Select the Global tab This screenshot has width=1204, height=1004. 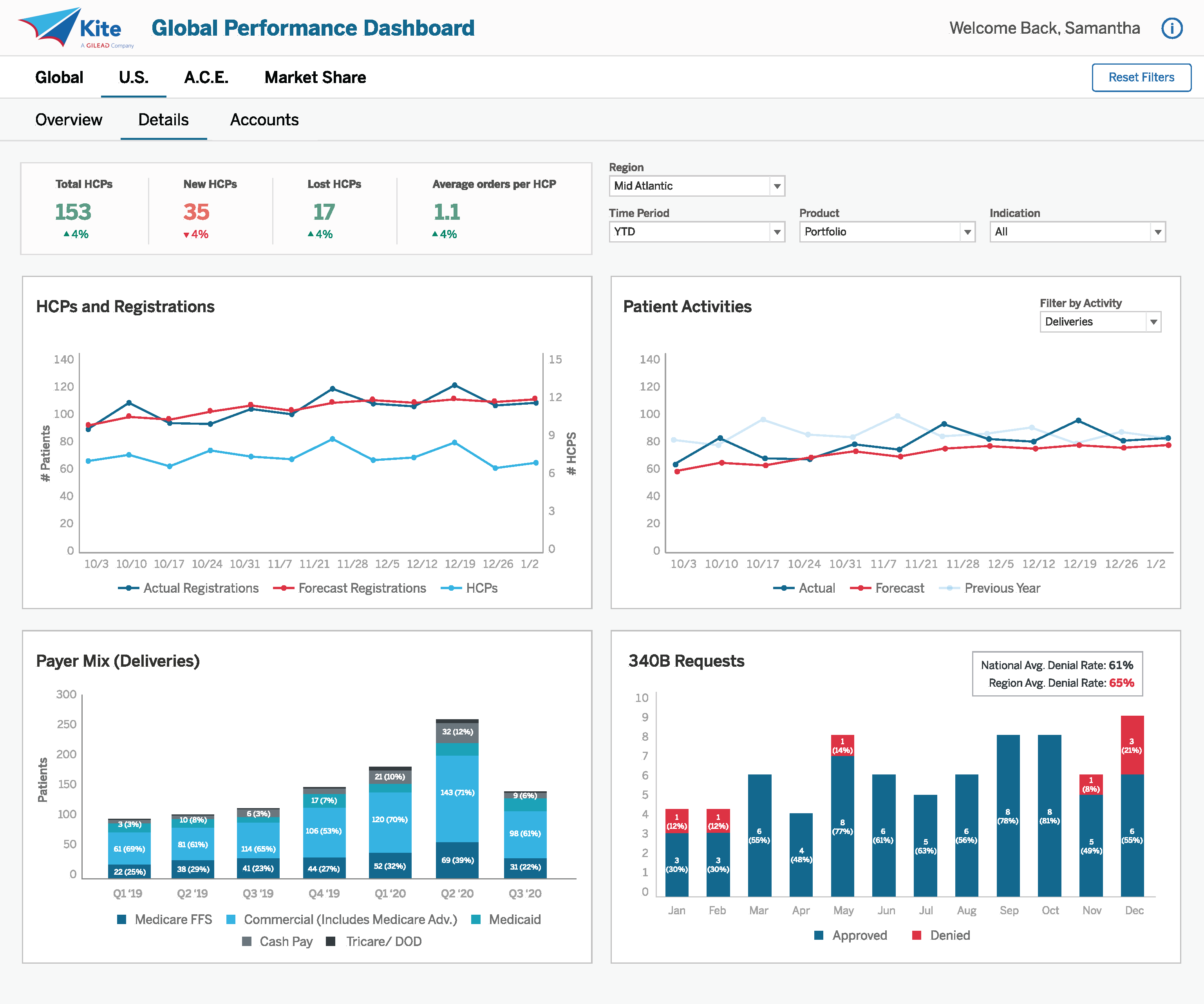pos(59,78)
